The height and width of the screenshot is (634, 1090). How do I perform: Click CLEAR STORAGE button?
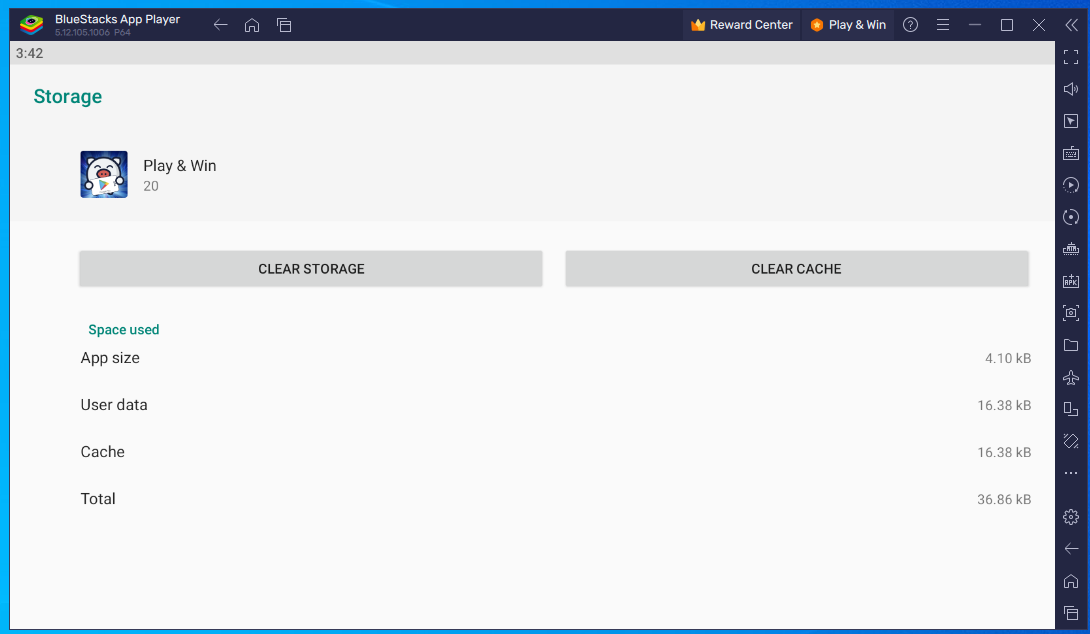311,269
